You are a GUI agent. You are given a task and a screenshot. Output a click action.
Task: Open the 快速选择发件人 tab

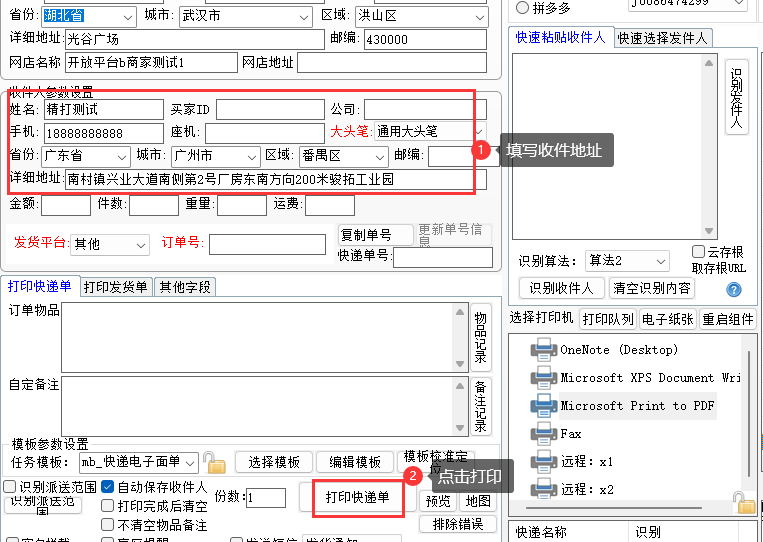pyautogui.click(x=661, y=38)
